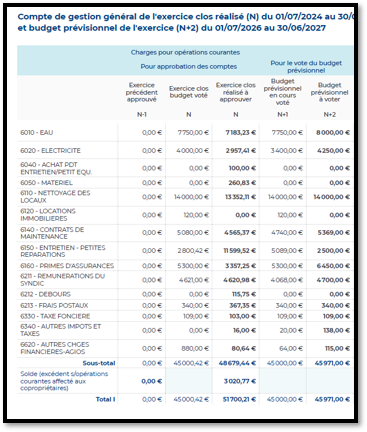Image resolution: width=367 pixels, height=432 pixels.
Task: Click the CONTRATS DE MAINTENANCE value '4 565,37 €'
Action: coord(239,233)
